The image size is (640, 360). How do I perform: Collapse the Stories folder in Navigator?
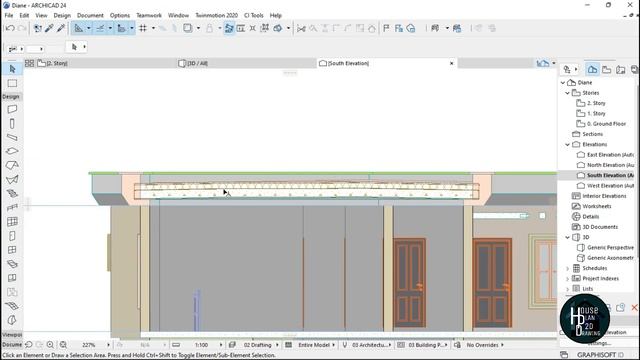click(x=567, y=93)
